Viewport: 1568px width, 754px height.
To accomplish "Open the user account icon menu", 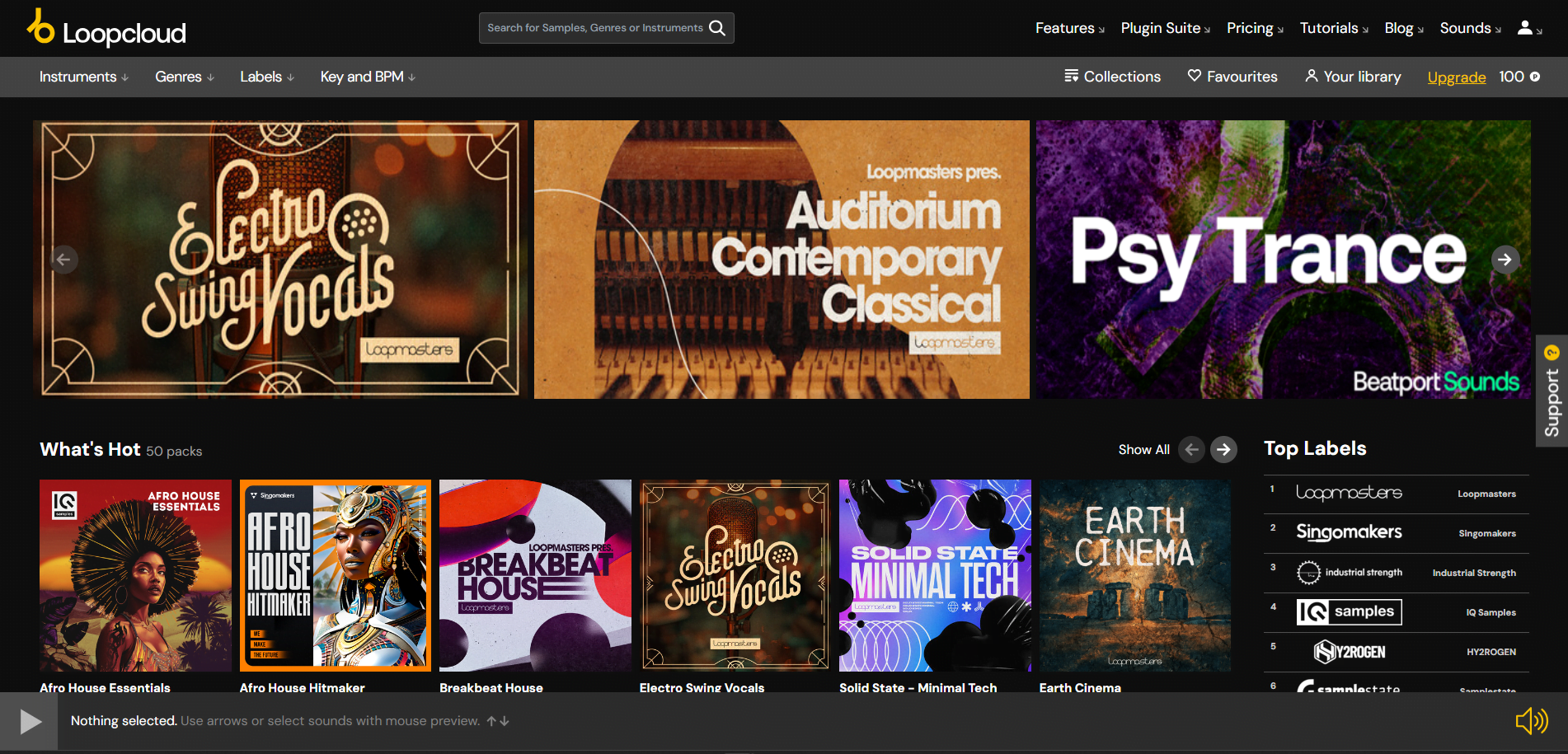I will [x=1529, y=28].
